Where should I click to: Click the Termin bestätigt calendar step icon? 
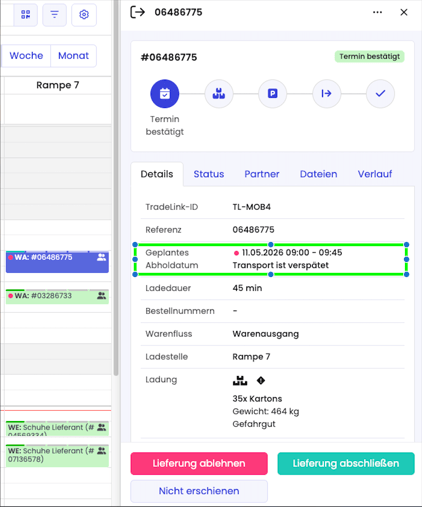click(x=165, y=94)
